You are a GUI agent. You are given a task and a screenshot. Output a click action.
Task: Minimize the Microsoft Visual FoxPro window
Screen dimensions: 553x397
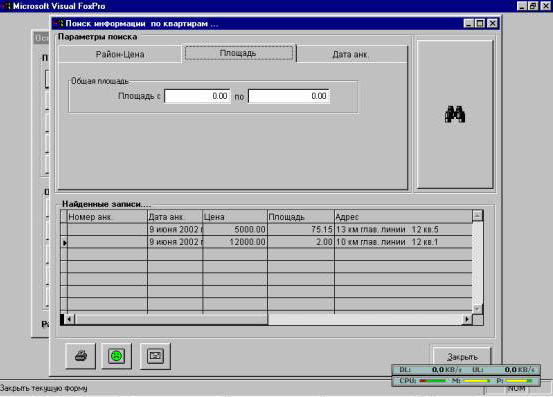[522, 6]
